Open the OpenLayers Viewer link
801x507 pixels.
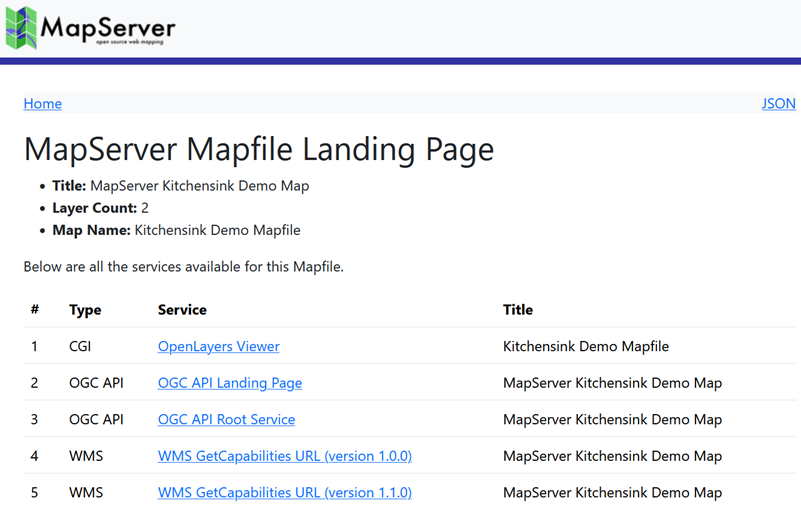218,347
